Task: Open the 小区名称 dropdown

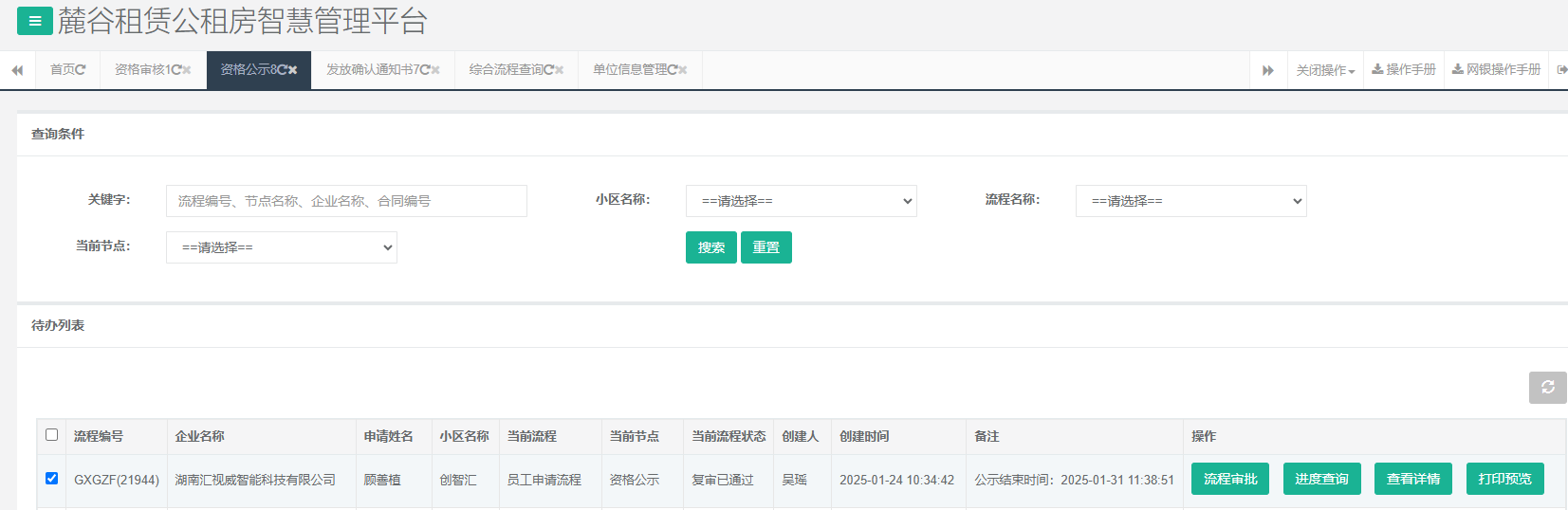Action: coord(801,201)
